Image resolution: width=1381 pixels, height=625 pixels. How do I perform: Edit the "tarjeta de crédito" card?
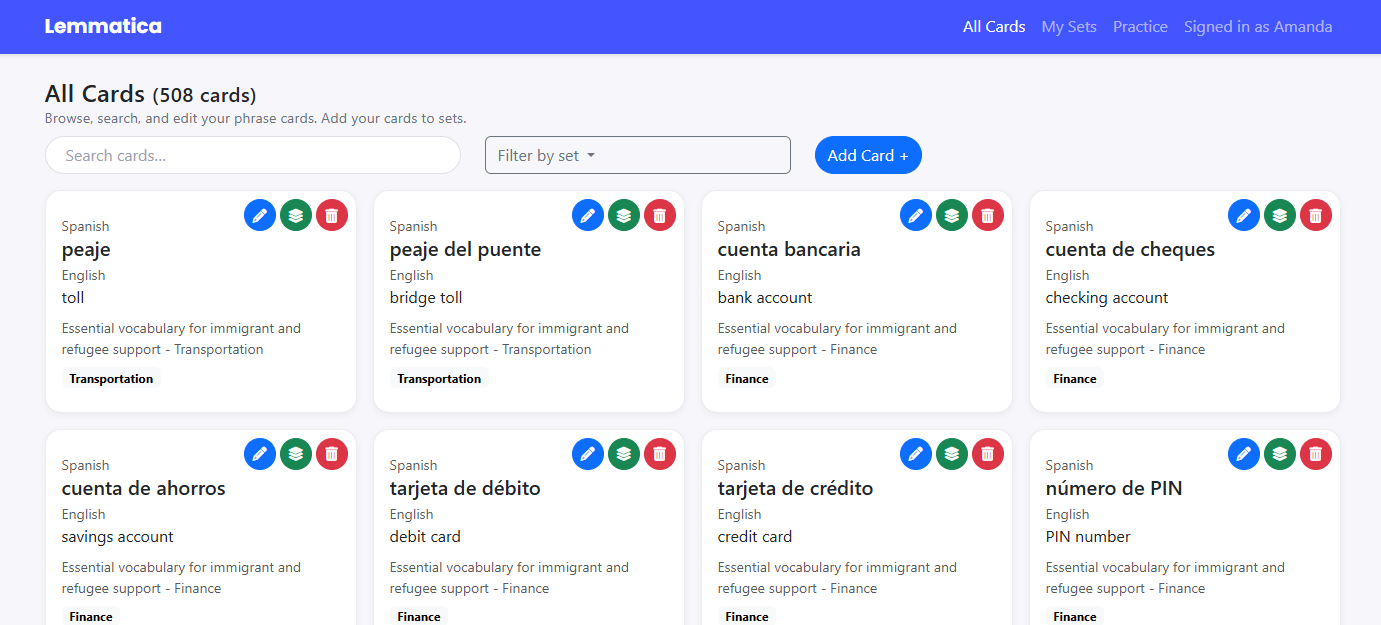click(916, 453)
